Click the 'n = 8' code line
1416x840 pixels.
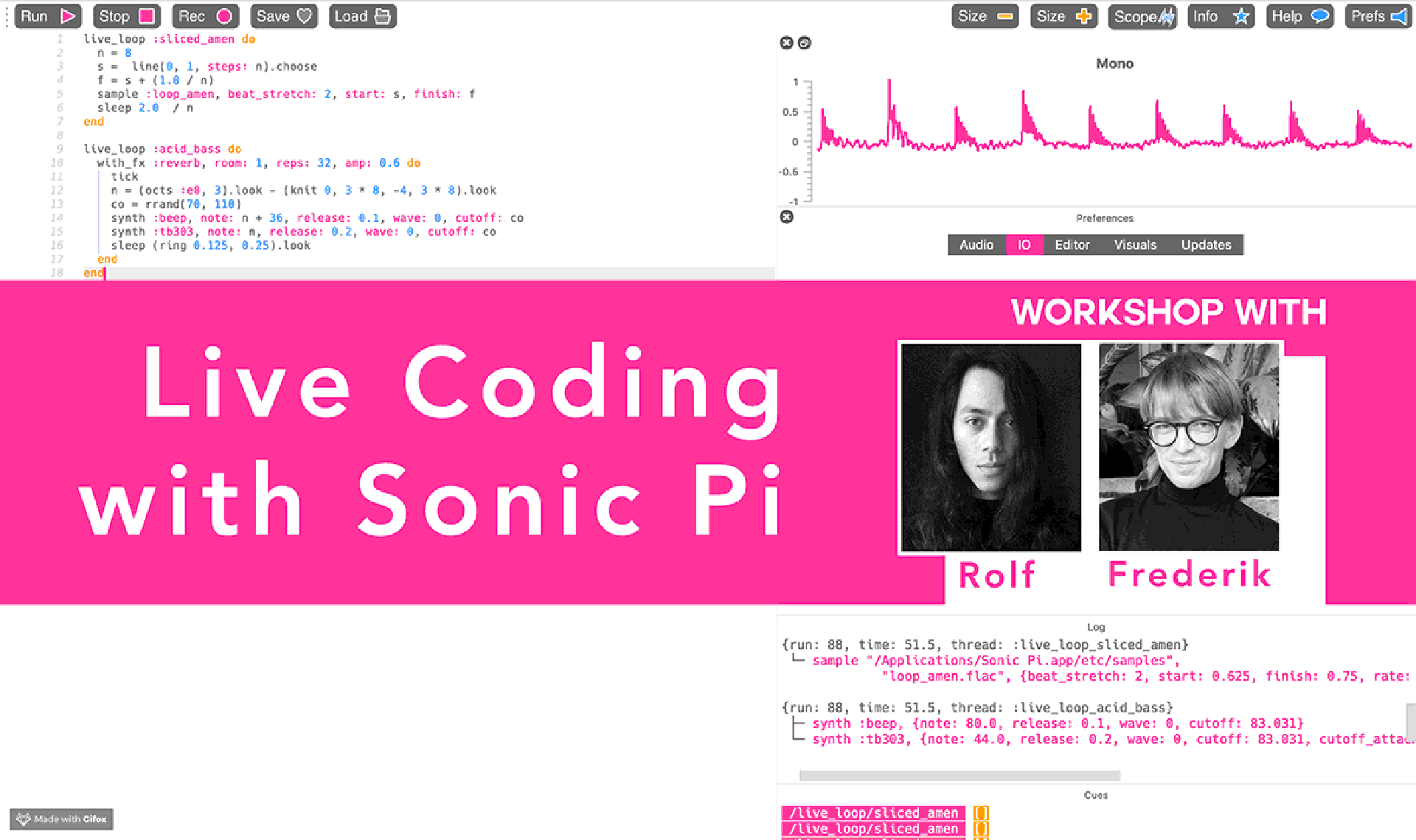pos(114,53)
